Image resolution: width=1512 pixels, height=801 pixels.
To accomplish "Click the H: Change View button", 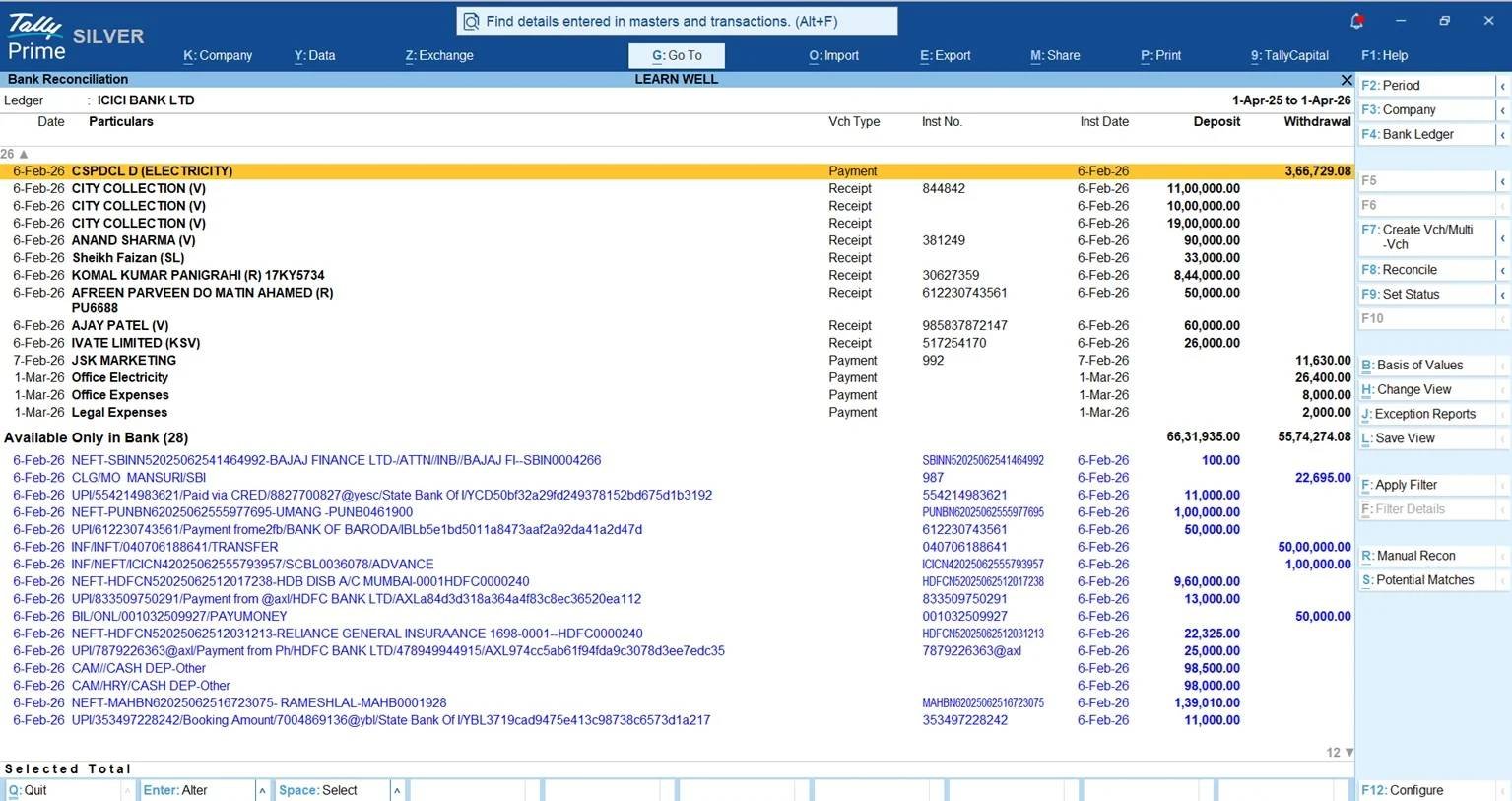I will tap(1426, 390).
